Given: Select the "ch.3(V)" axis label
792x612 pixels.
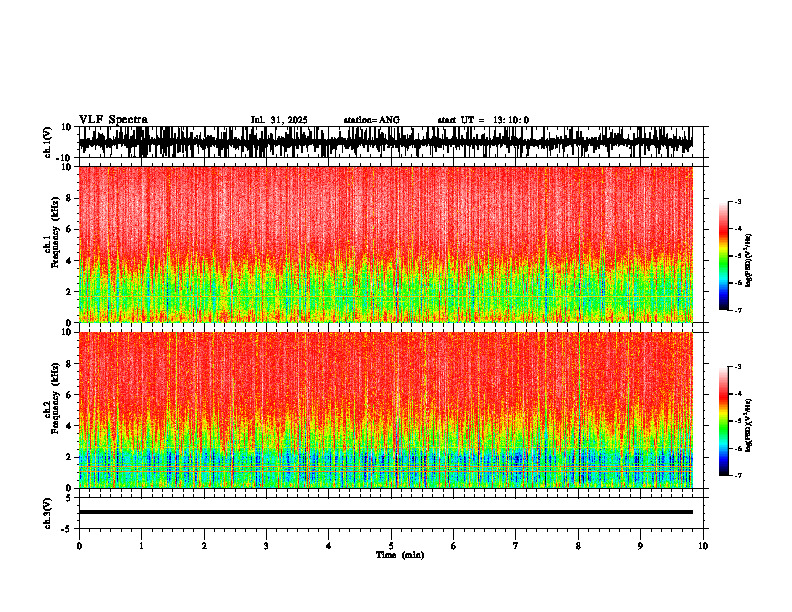Looking at the screenshot, I should pos(48,513).
